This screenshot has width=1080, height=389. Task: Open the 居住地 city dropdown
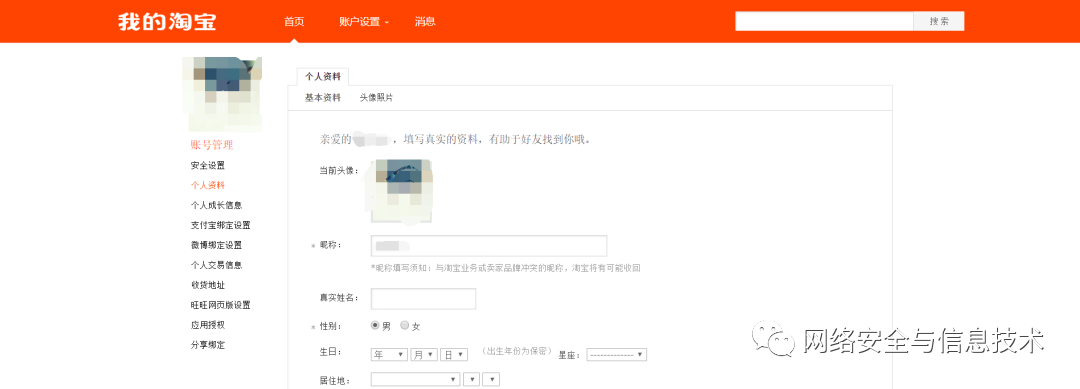coord(472,379)
